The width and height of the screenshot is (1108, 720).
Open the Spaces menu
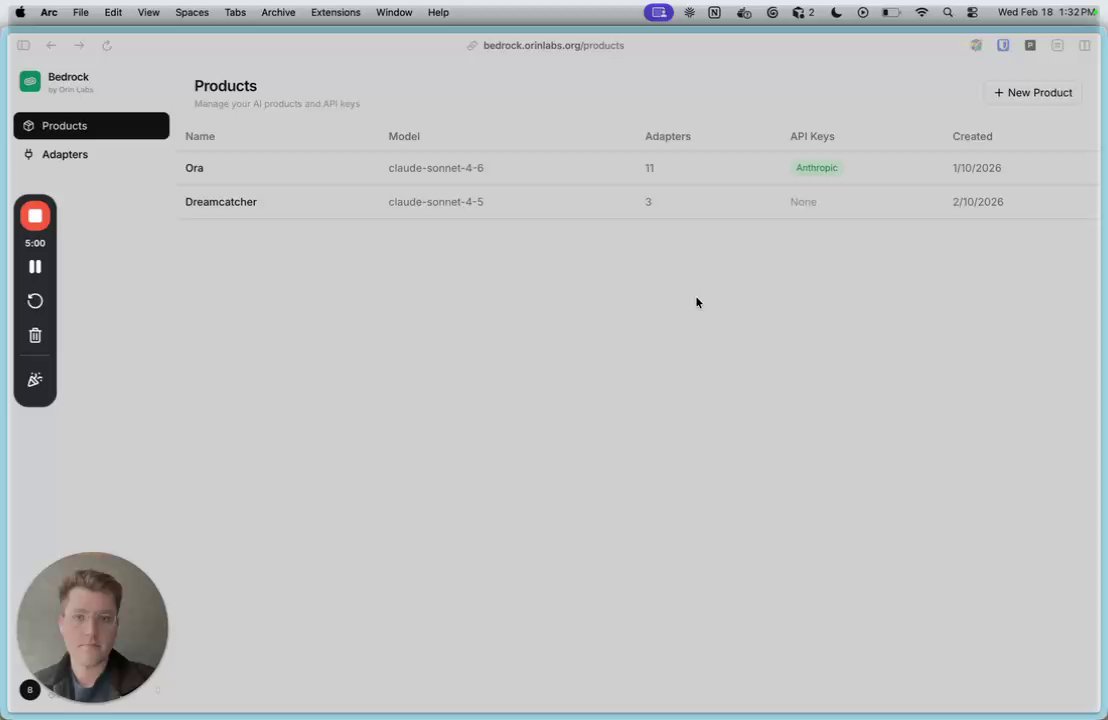click(x=191, y=12)
